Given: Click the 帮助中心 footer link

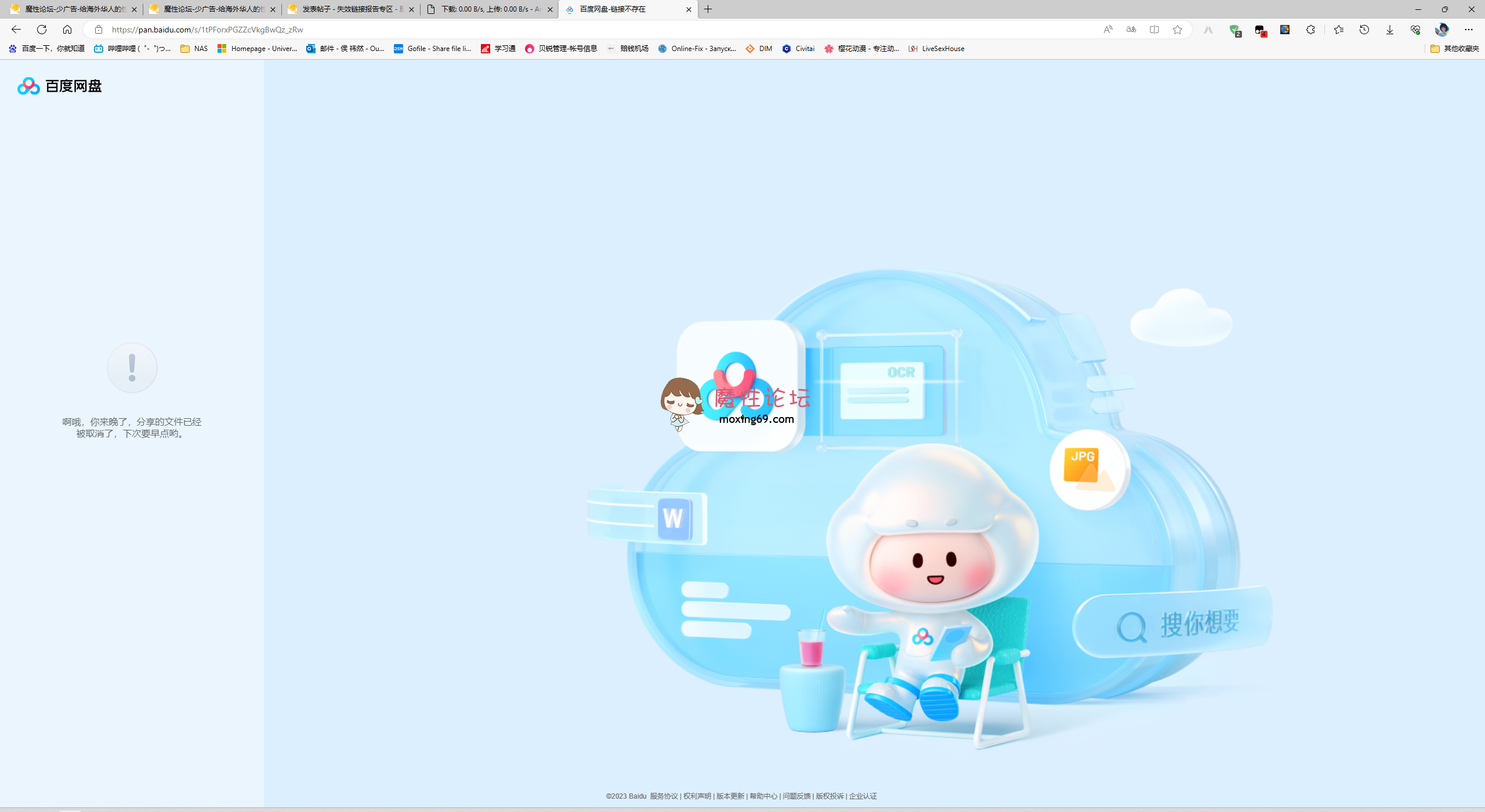Looking at the screenshot, I should 763,796.
